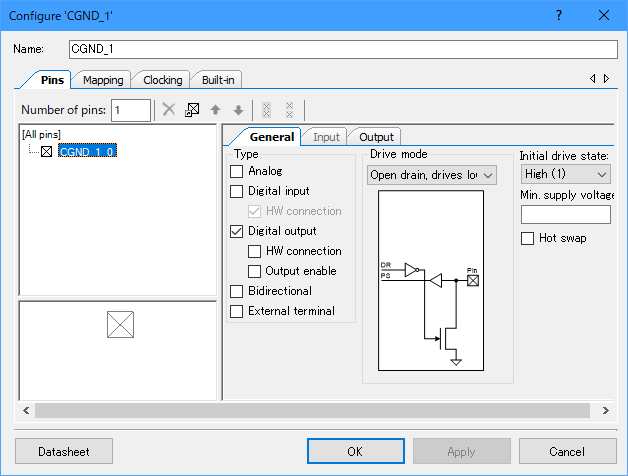628x476 pixels.
Task: Check the Bidirectional option
Action: tap(237, 291)
